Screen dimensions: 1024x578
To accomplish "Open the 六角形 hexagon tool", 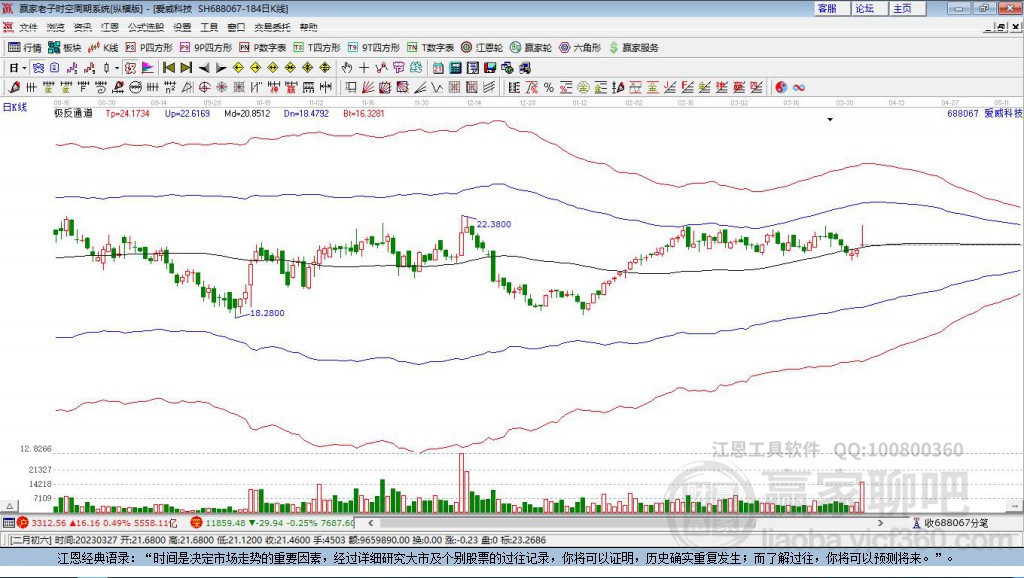I will point(580,48).
